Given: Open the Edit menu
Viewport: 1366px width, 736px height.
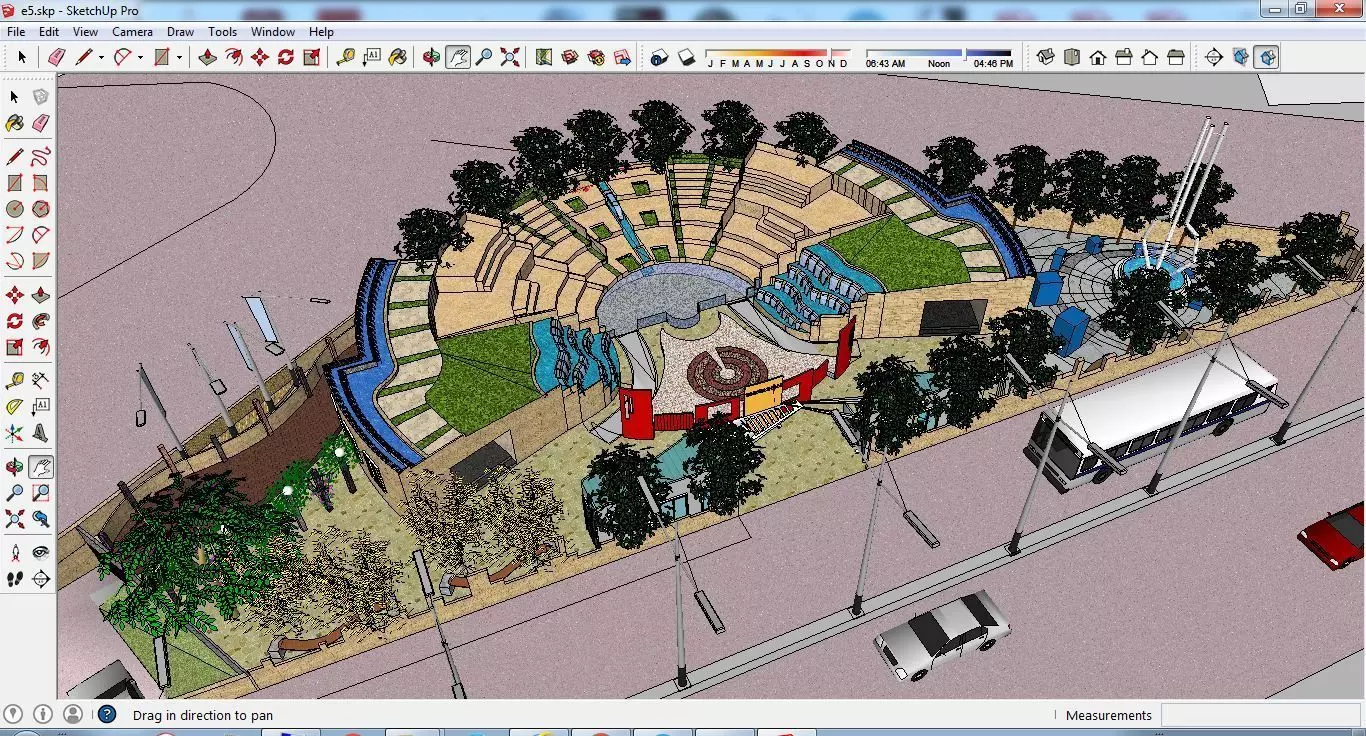Looking at the screenshot, I should (x=49, y=32).
